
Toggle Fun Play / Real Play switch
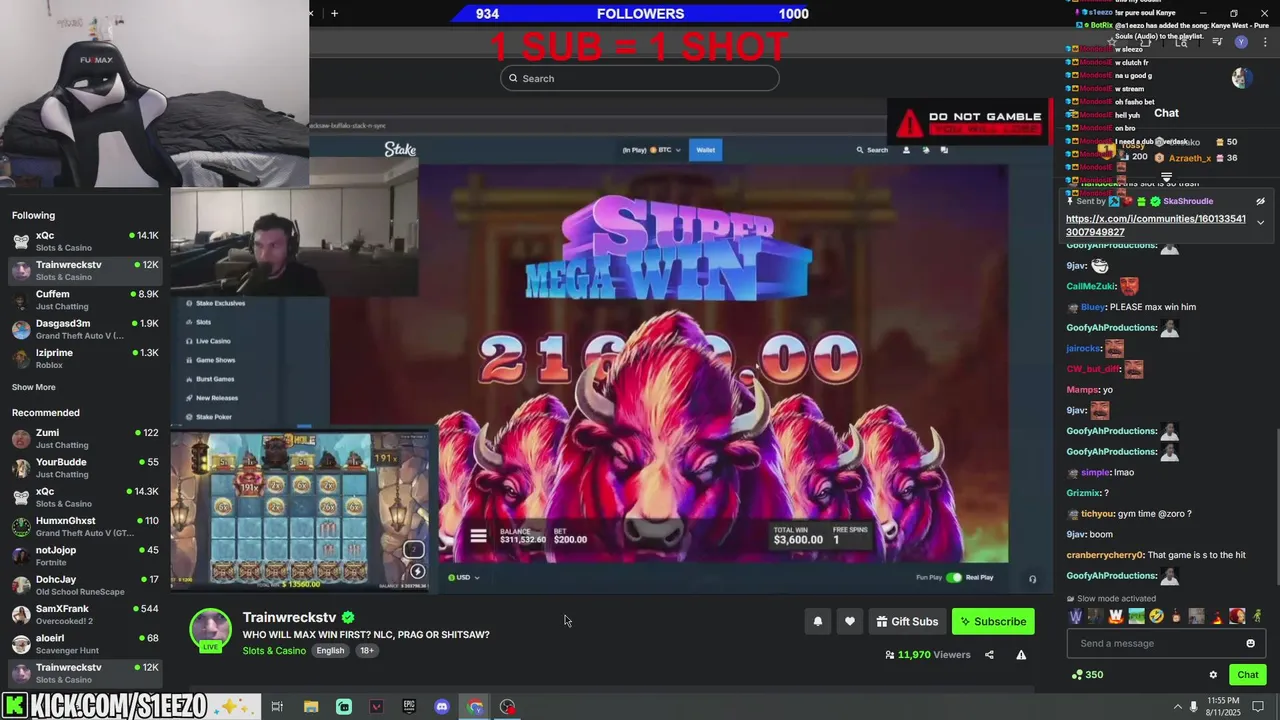[954, 577]
